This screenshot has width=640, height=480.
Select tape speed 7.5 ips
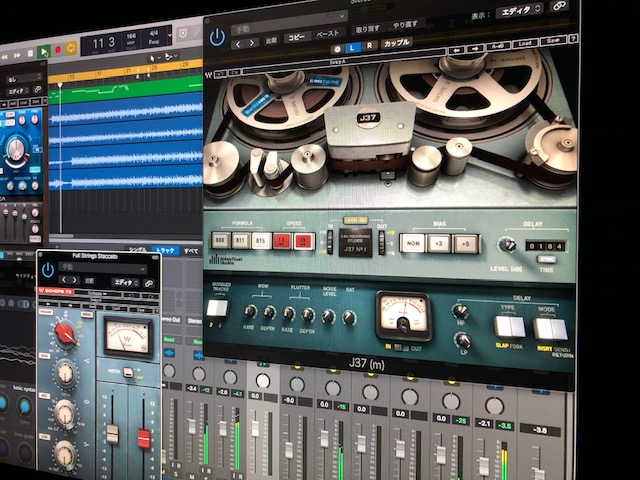pyautogui.click(x=282, y=241)
